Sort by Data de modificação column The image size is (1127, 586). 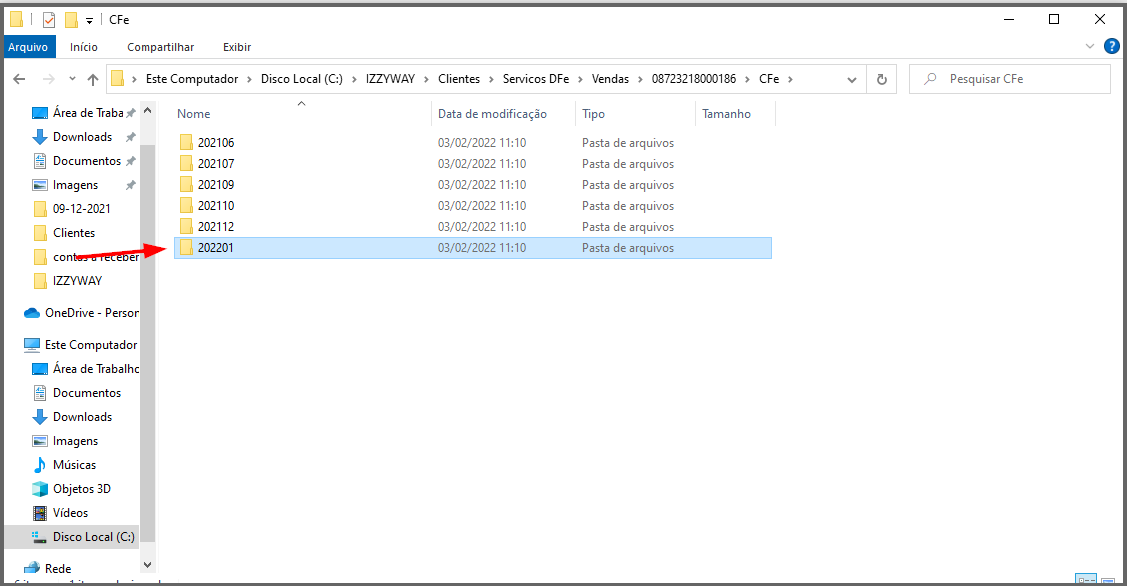coord(492,114)
